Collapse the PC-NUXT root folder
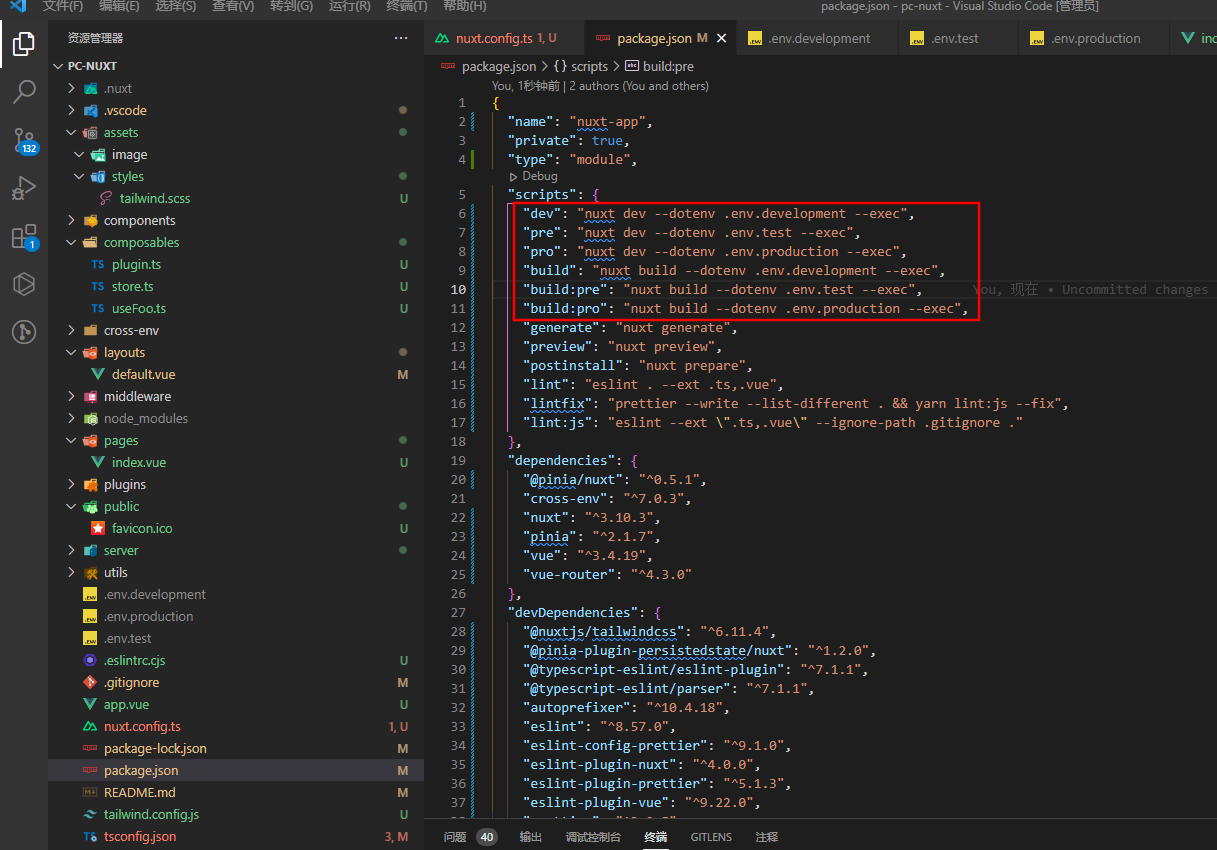Screen dimensions: 1217x850 pyautogui.click(x=91, y=66)
